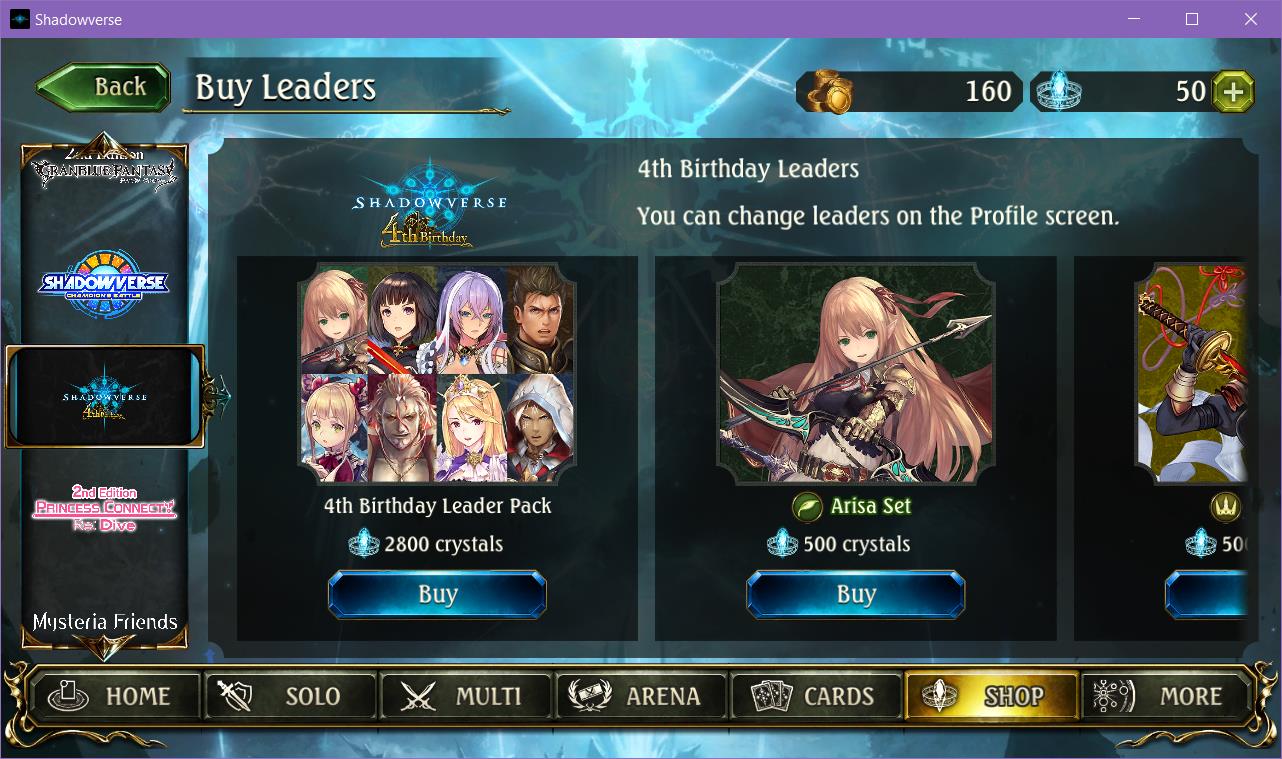Switch to the ARENA tab
Image resolution: width=1282 pixels, height=759 pixels.
pos(640,696)
